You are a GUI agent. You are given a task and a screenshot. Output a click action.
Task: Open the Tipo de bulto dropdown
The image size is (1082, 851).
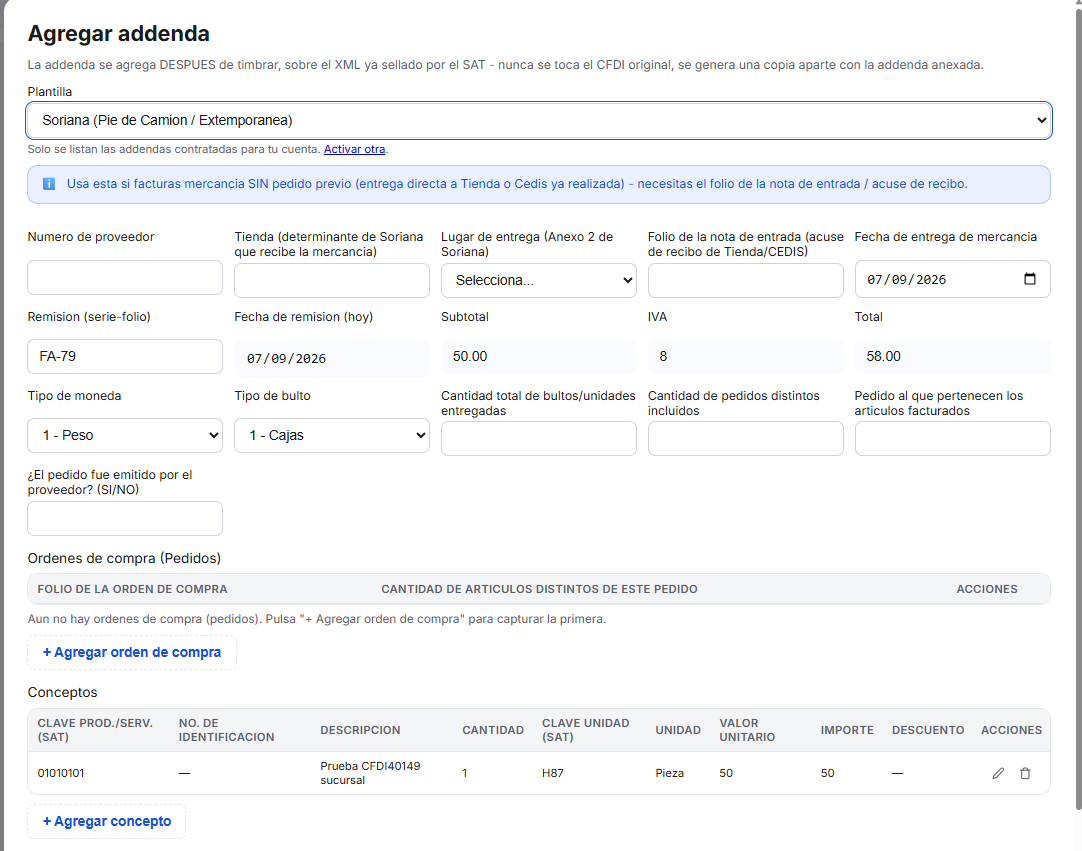pyautogui.click(x=332, y=436)
